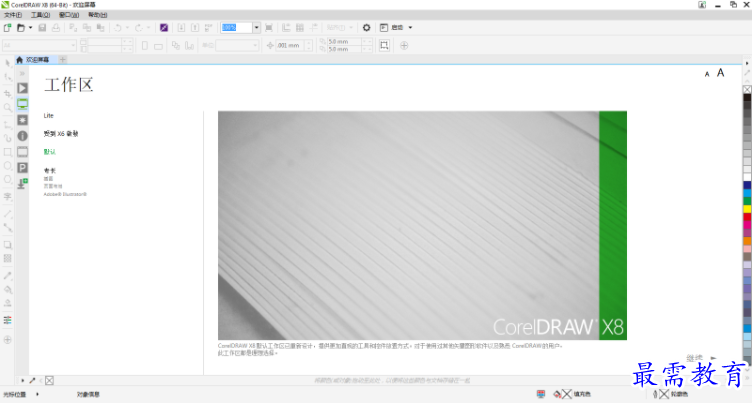Select the Text tool in toolbox
754x406 pixels.
coord(7,196)
